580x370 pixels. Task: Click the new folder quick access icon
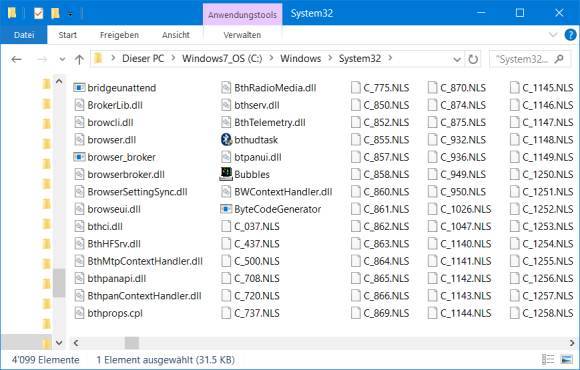coord(55,14)
